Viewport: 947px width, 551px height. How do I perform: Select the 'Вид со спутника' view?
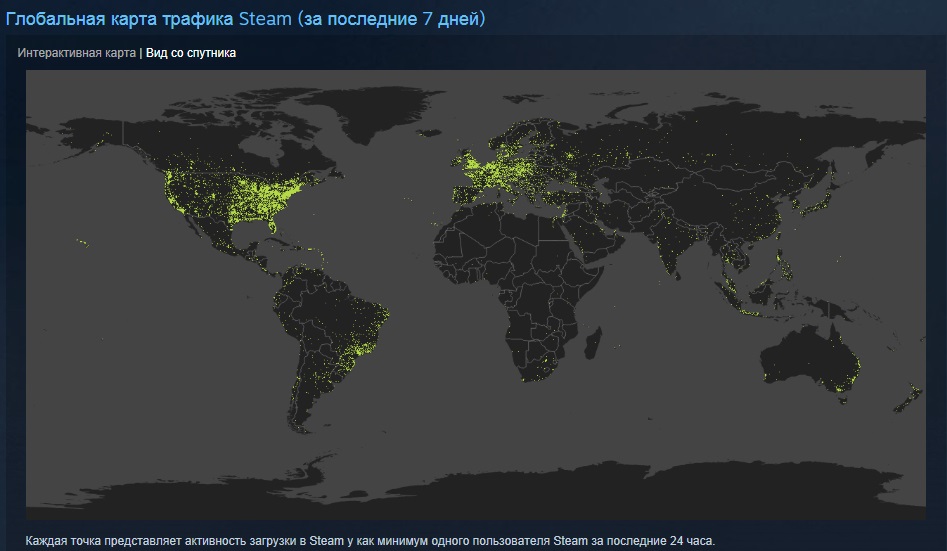[x=191, y=53]
